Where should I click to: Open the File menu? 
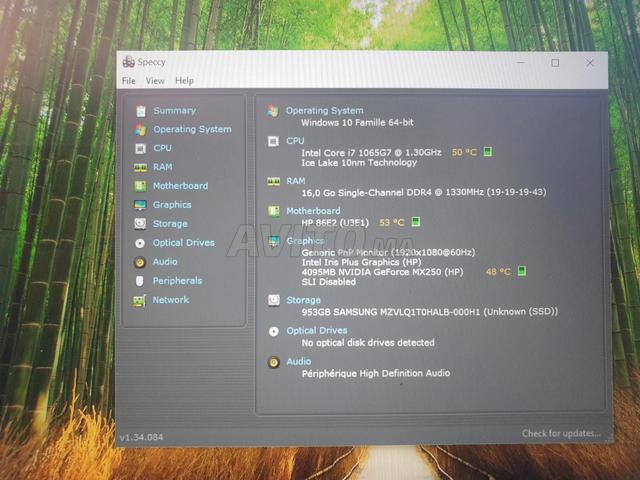click(129, 81)
